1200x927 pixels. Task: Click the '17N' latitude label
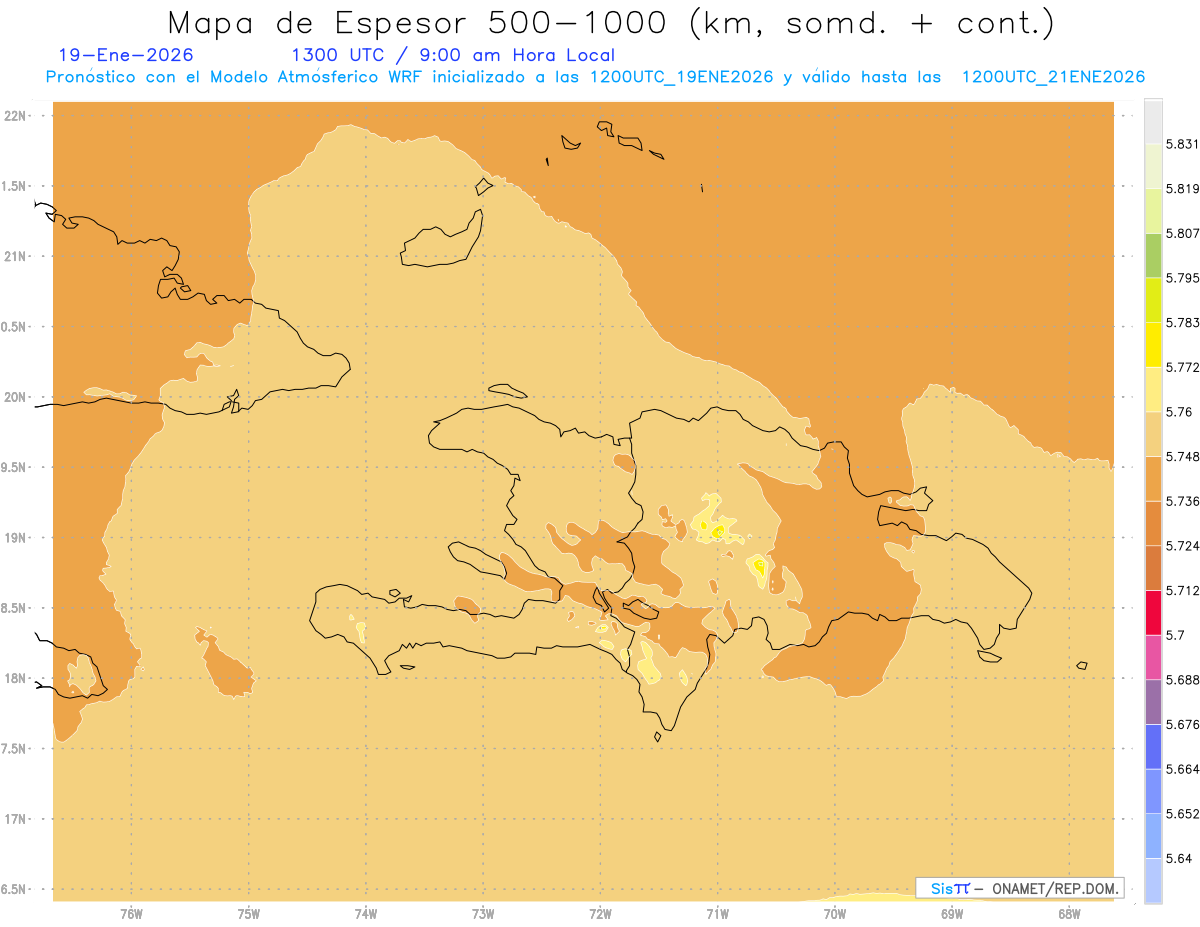click(x=15, y=819)
